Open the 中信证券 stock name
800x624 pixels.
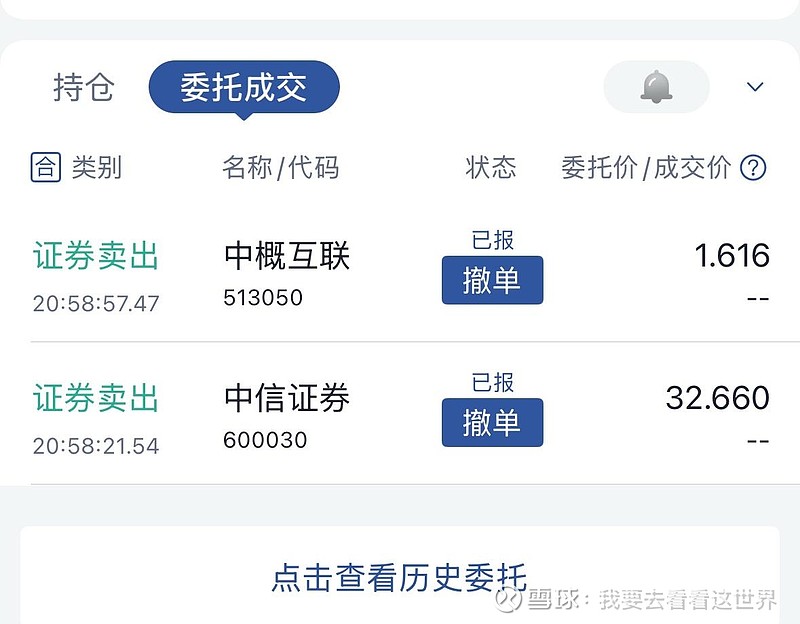(x=287, y=398)
